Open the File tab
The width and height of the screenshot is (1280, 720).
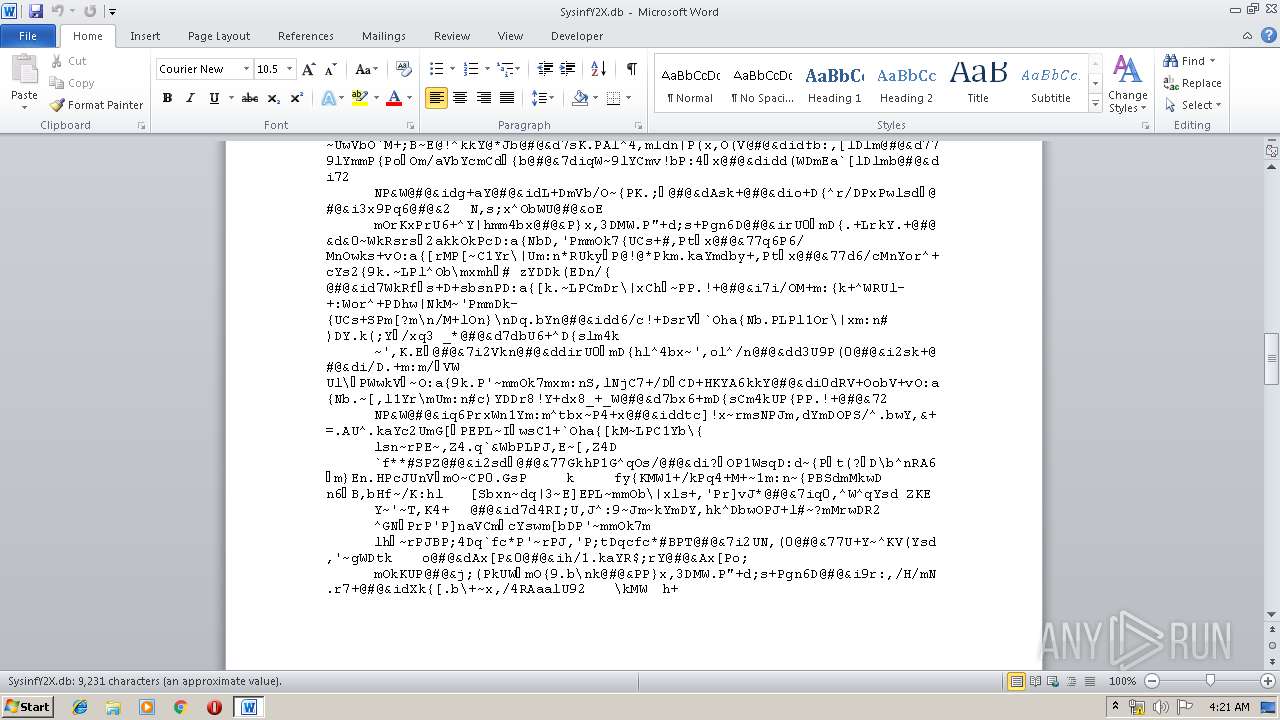click(28, 36)
